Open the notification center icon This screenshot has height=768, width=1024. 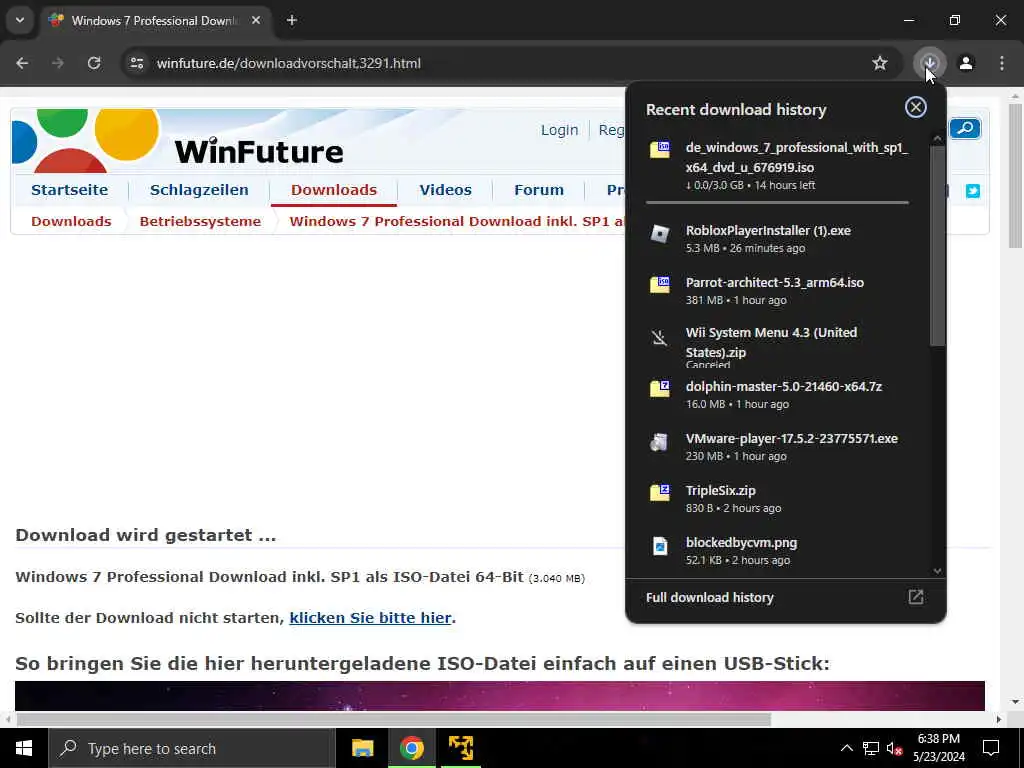991,748
